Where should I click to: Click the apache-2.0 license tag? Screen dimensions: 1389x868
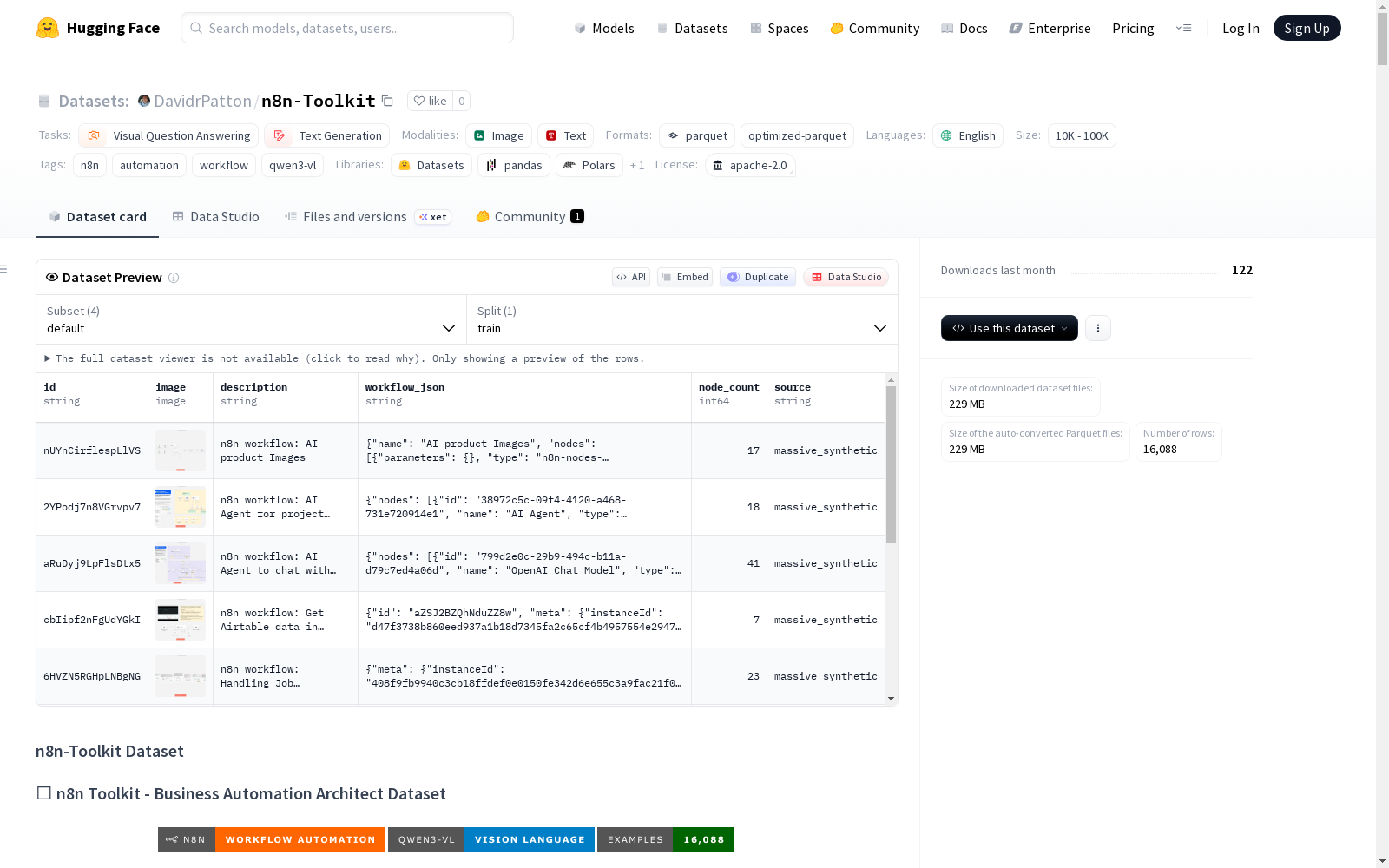750,165
